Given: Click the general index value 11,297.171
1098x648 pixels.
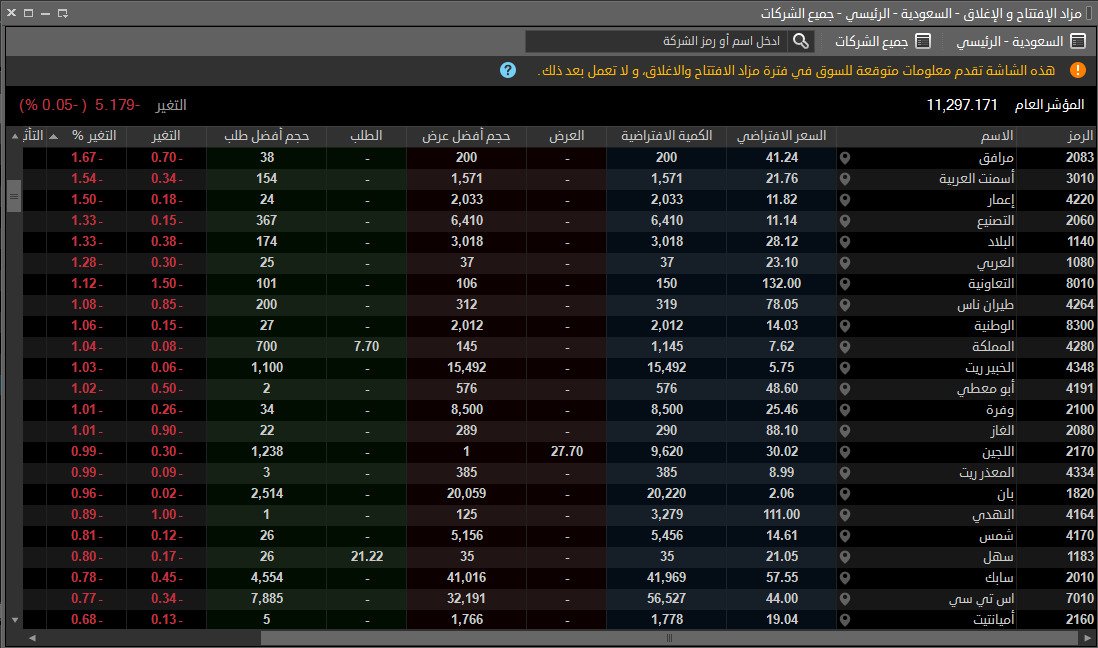Looking at the screenshot, I should click(961, 105).
